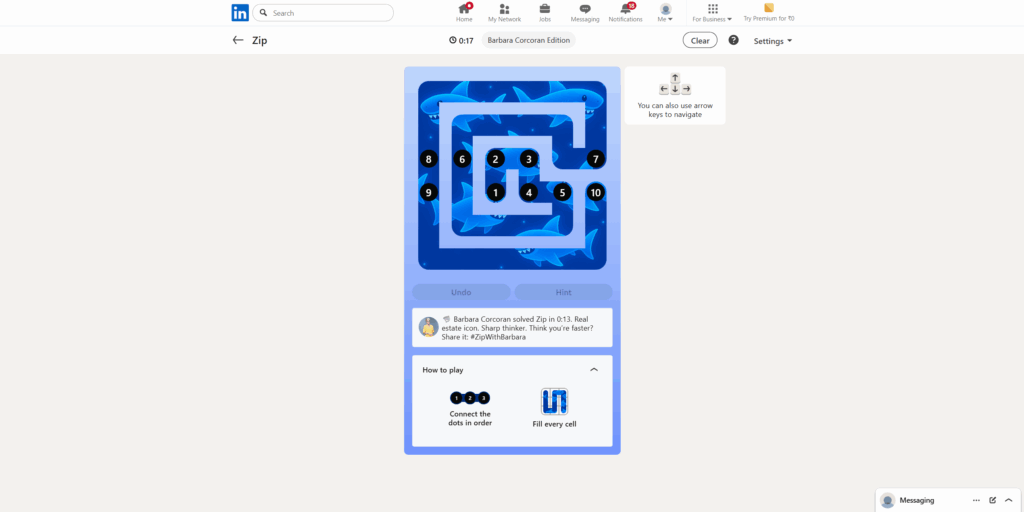Click dot number 8 on the grid
Viewport: 1024px width, 512px height.
[x=428, y=159]
